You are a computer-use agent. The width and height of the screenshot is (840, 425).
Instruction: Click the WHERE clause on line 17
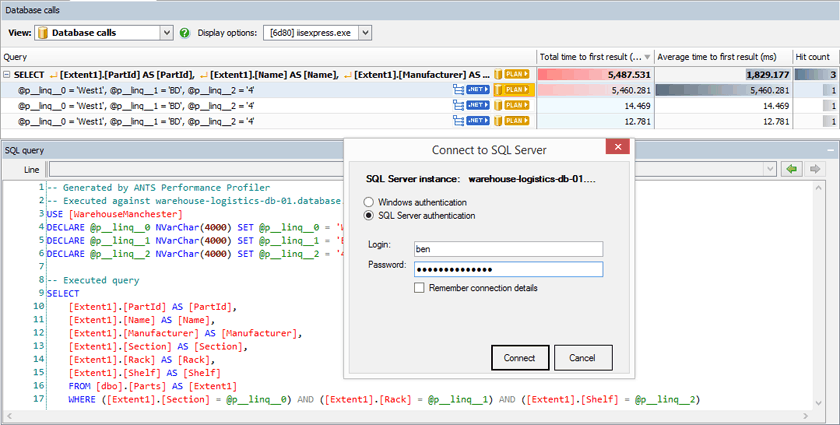pos(384,399)
